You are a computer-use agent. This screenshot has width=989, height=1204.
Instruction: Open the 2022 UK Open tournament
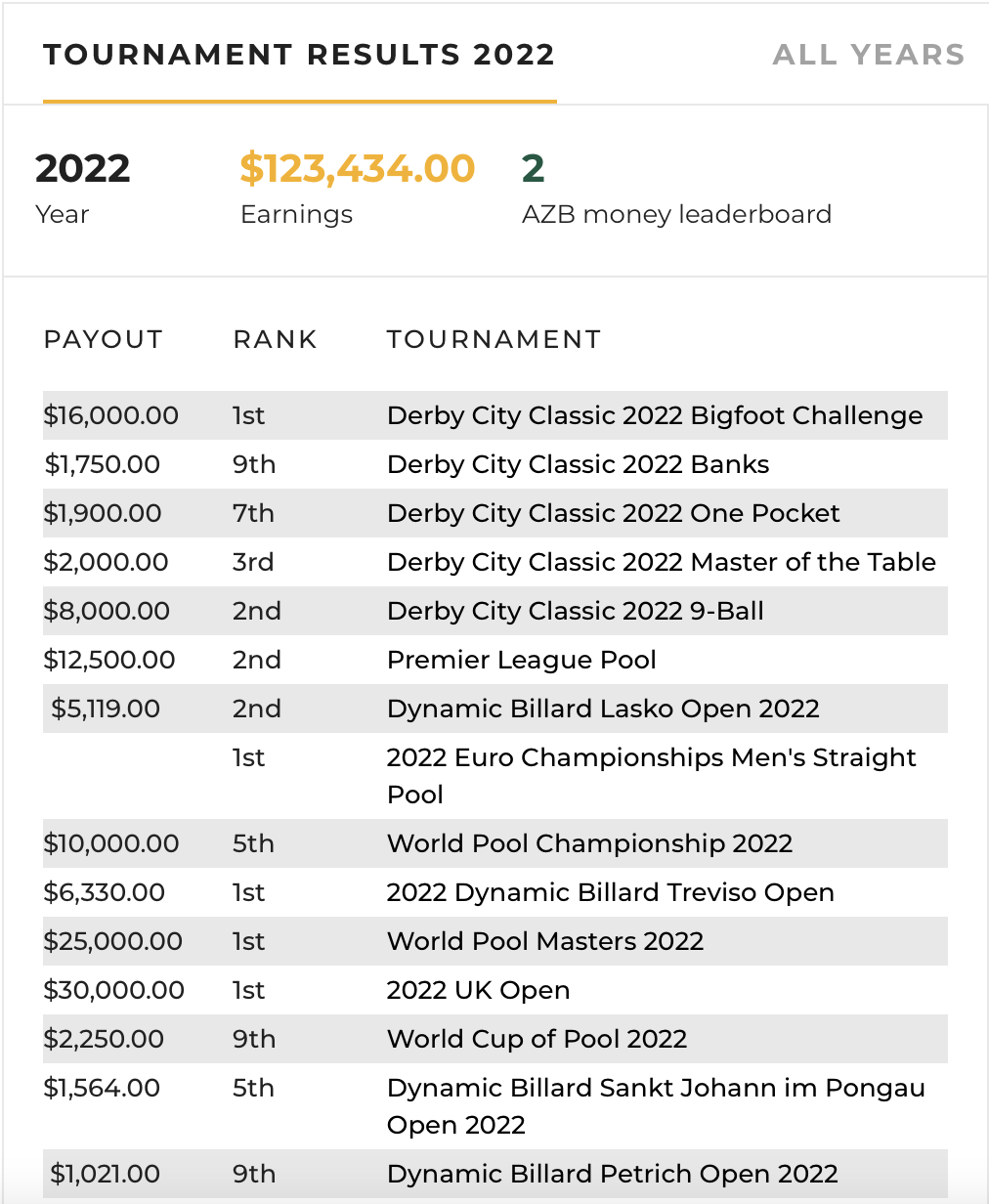coord(479,990)
